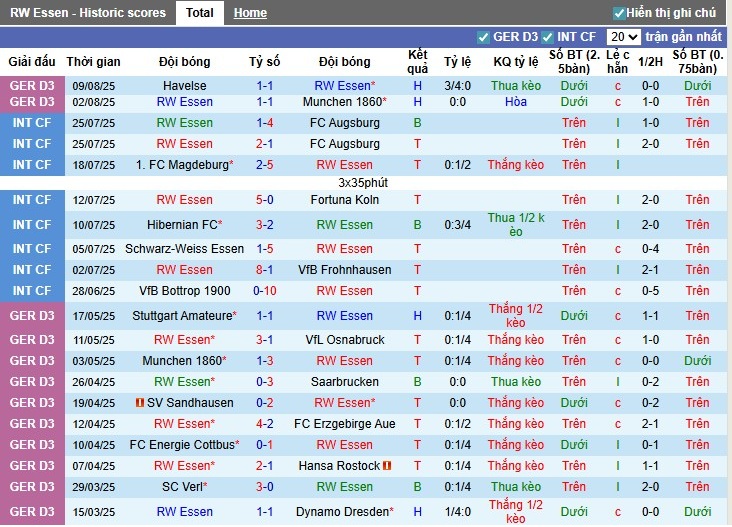732x527 pixels.
Task: Click the 8-1 score against VfB Frohnhausen
Action: point(264,270)
